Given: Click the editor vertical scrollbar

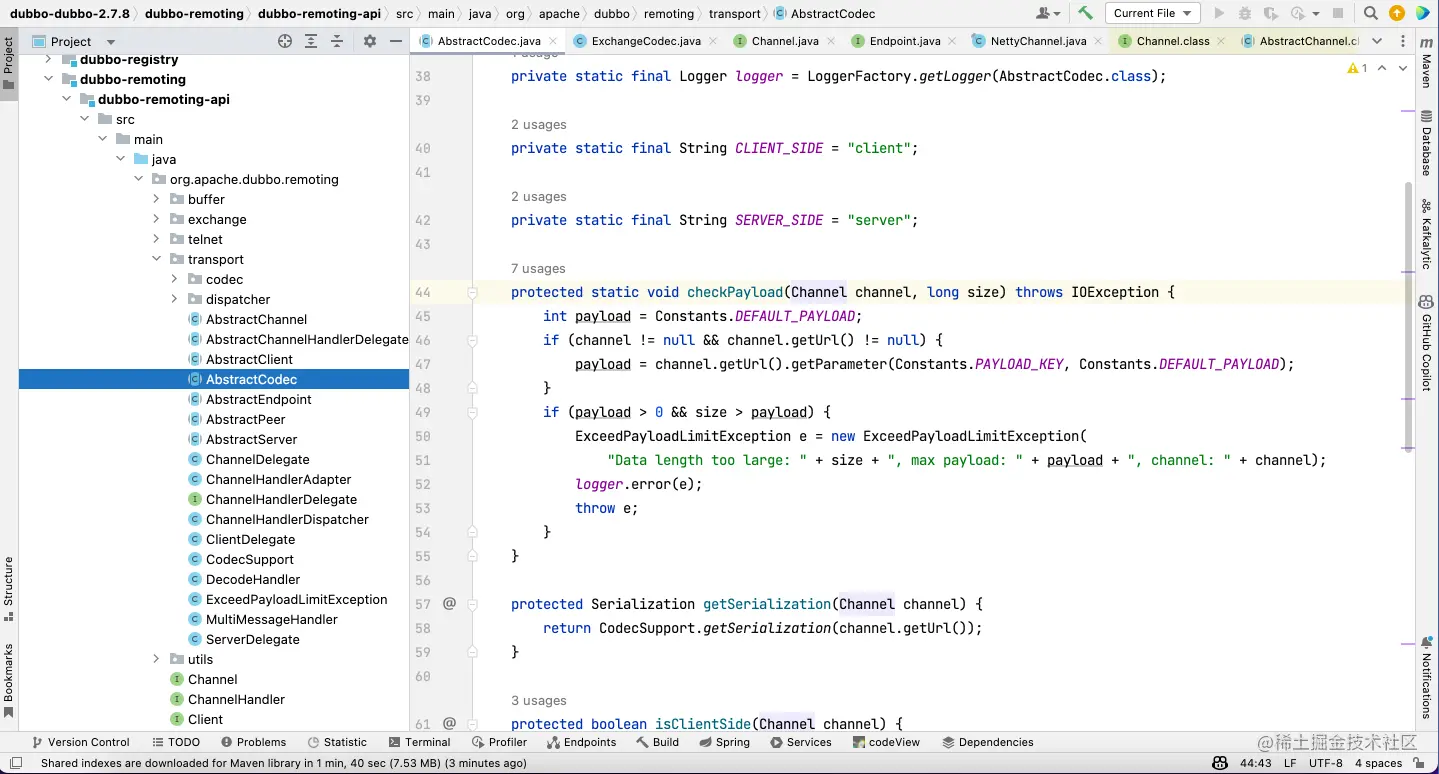Looking at the screenshot, I should [1409, 315].
